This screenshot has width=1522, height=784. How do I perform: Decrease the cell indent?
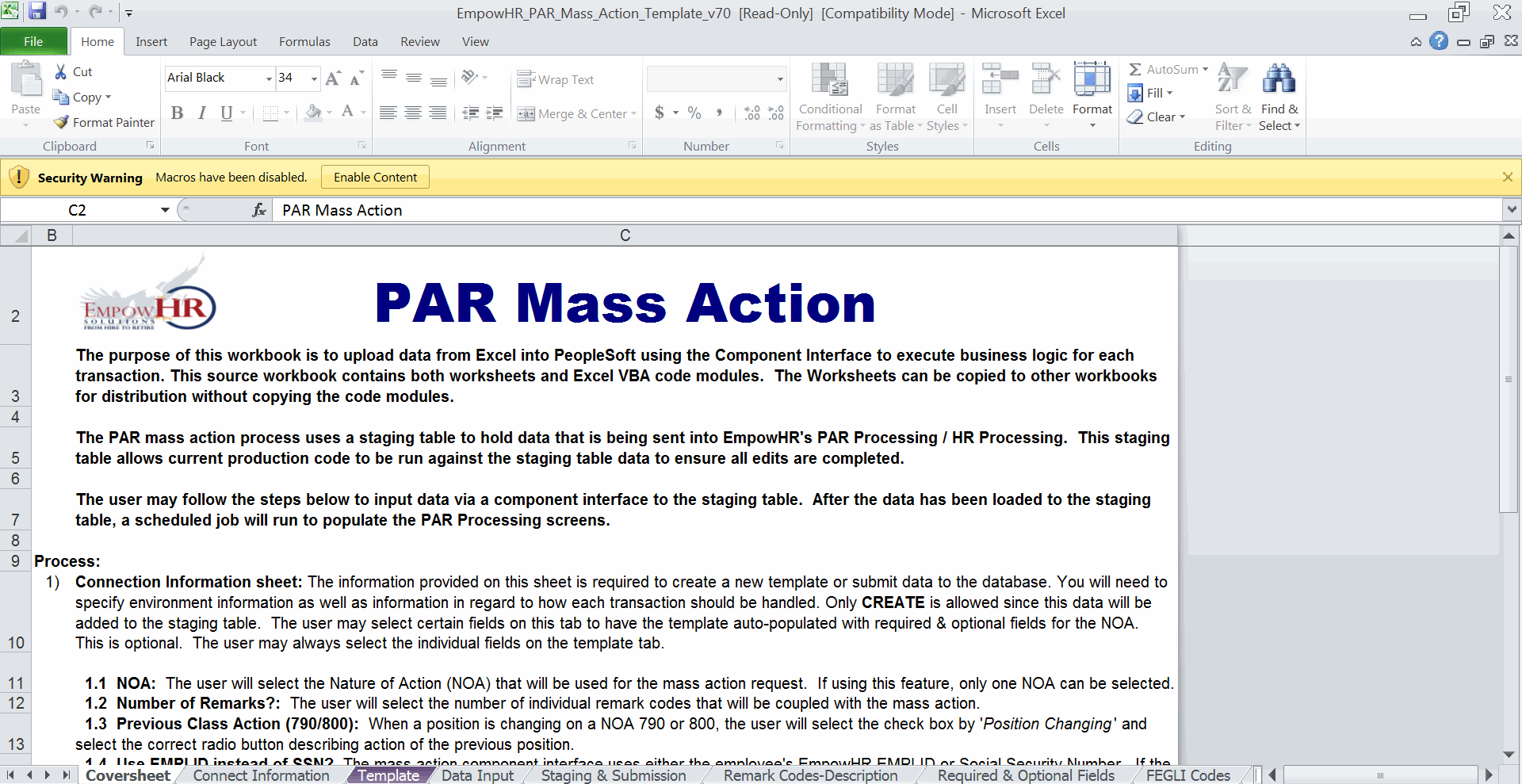[471, 113]
